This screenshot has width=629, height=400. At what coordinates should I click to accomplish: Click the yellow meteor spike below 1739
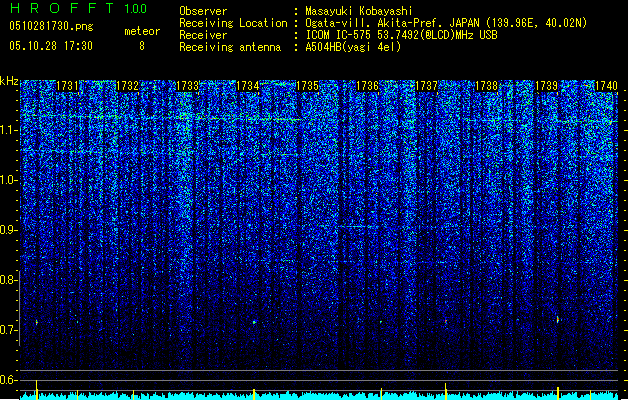point(558,393)
